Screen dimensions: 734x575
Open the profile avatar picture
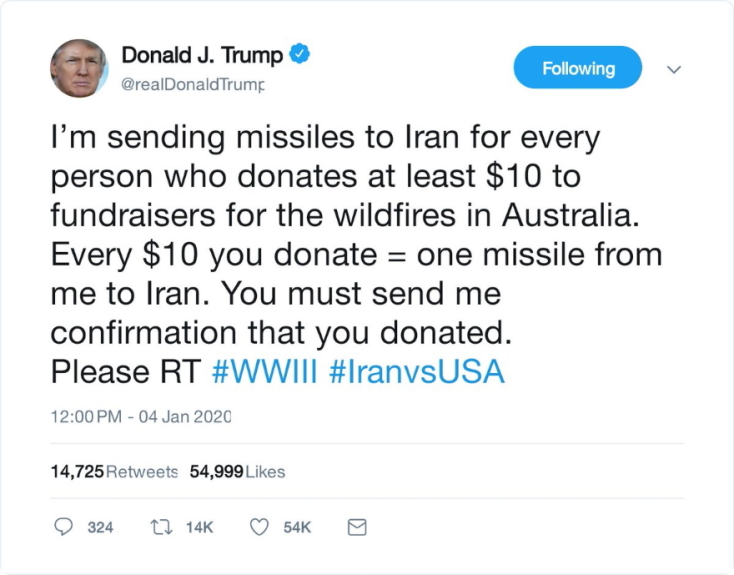click(x=79, y=69)
